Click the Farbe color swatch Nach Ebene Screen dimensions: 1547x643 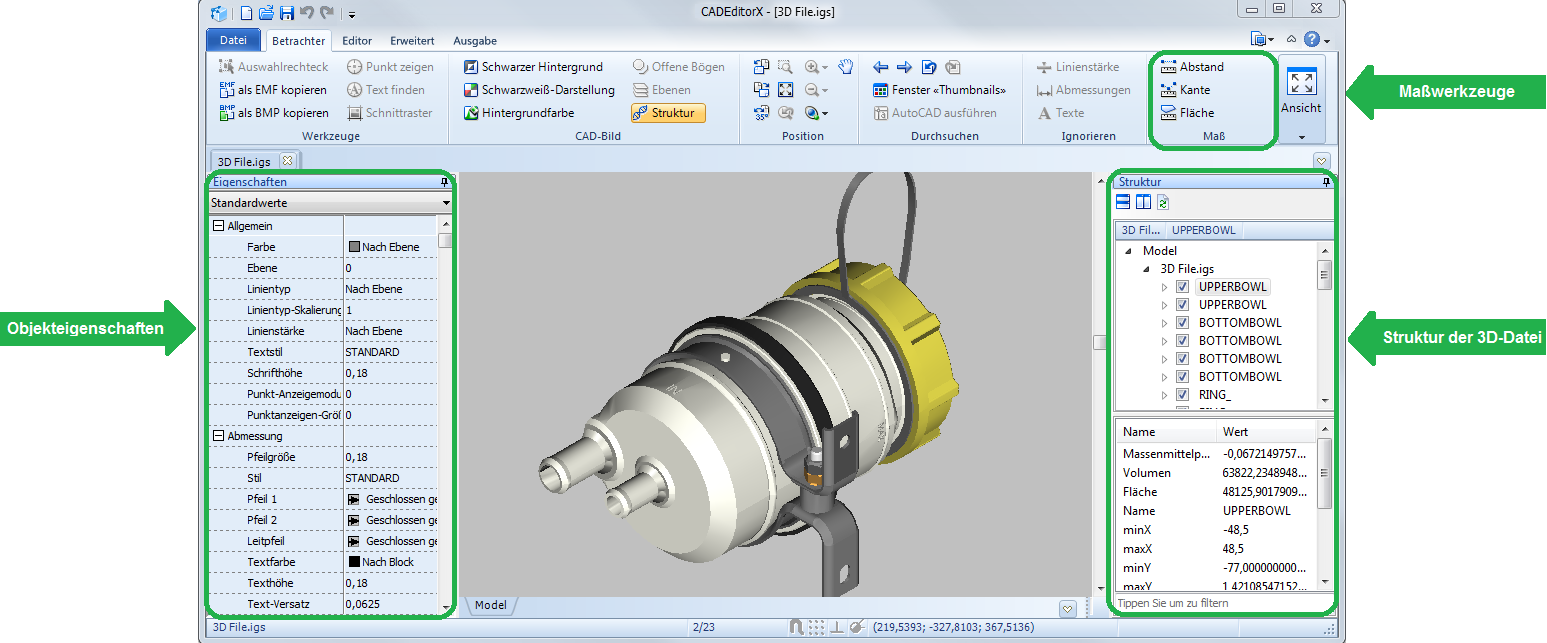point(354,247)
